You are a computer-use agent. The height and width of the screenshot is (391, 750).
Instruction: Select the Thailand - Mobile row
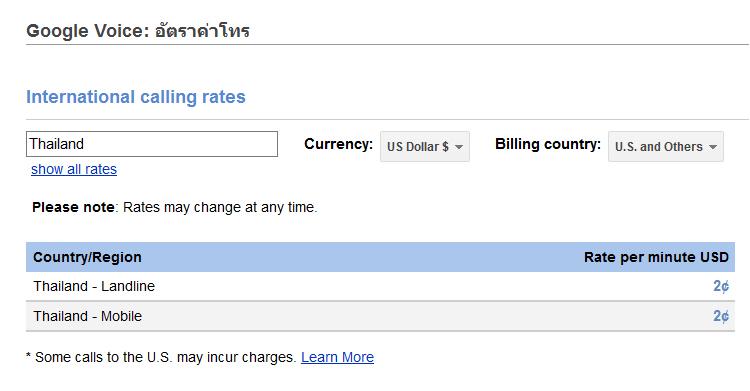point(380,316)
